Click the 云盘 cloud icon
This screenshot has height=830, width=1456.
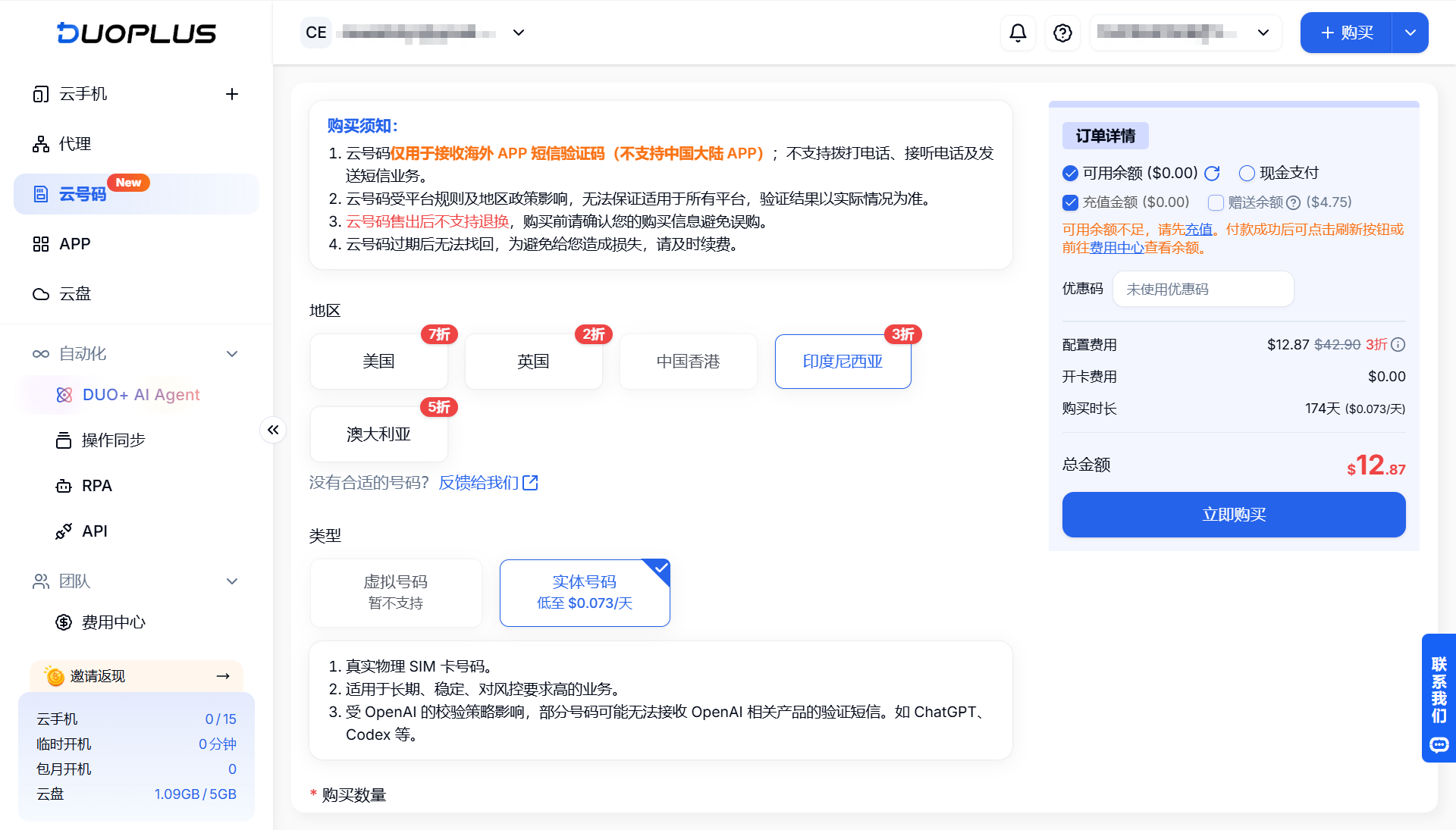point(41,294)
